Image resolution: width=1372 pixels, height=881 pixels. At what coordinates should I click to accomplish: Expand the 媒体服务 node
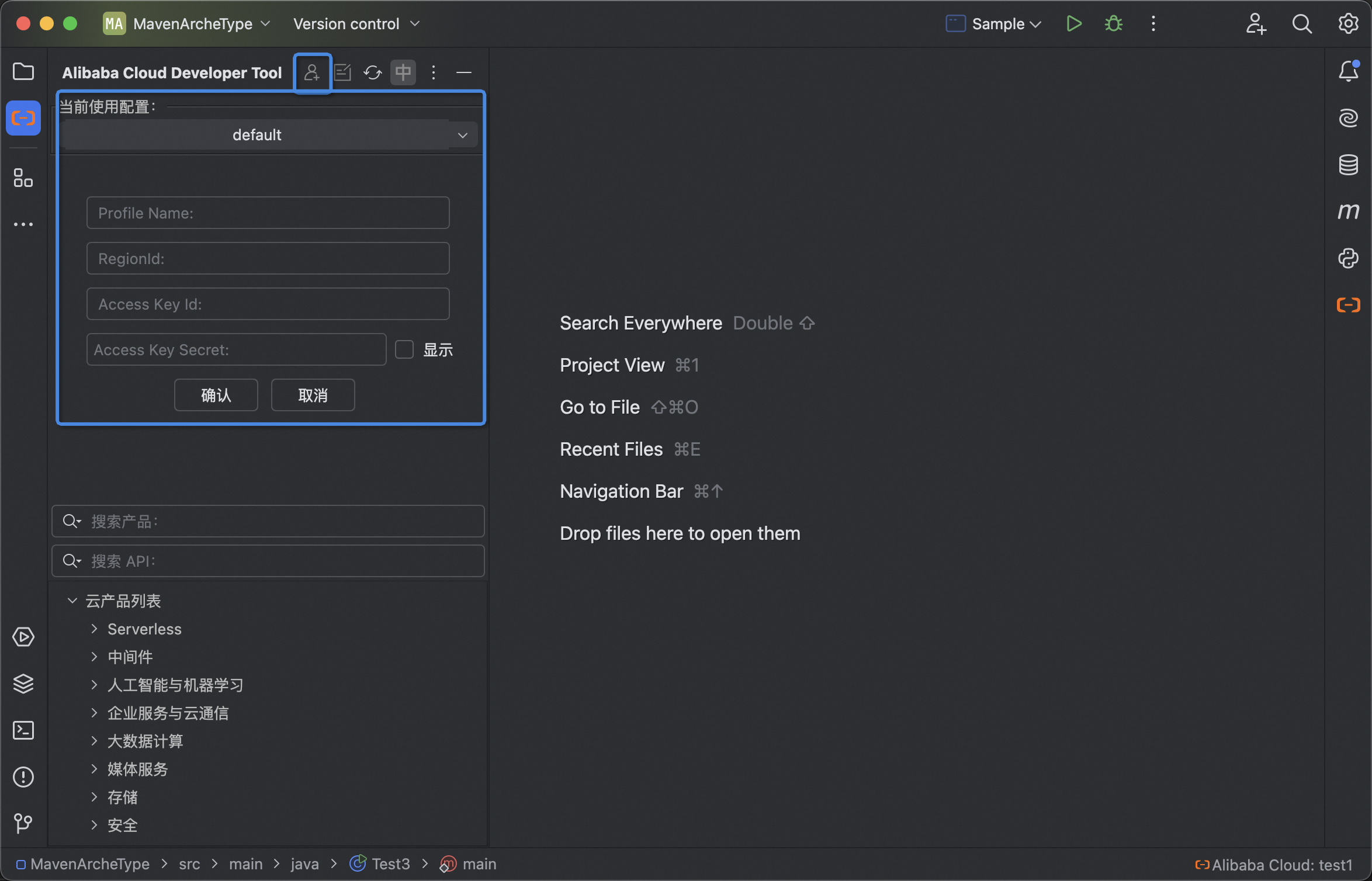(x=95, y=769)
